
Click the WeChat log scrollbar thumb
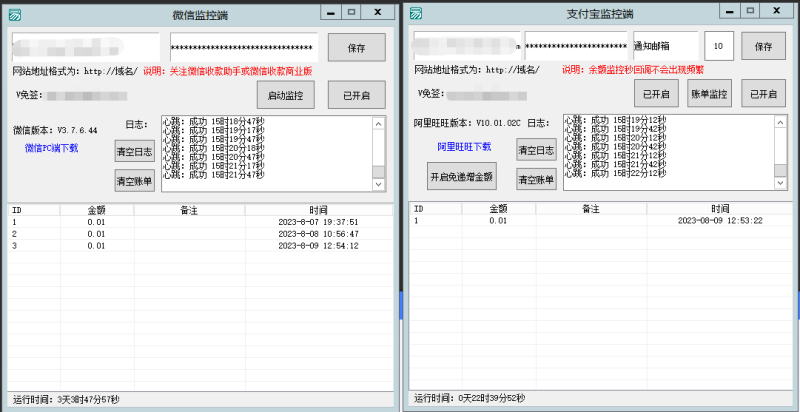[378, 171]
